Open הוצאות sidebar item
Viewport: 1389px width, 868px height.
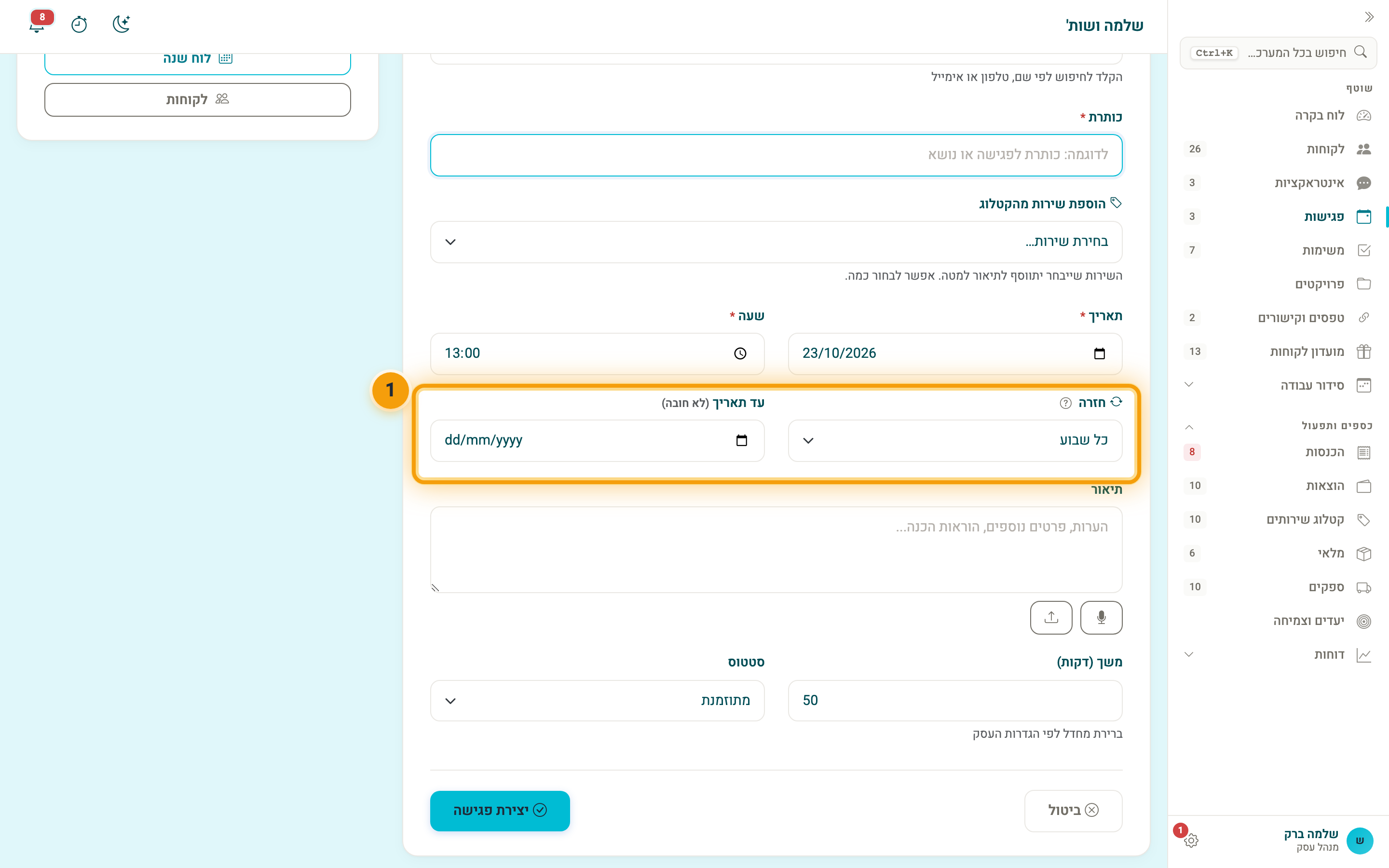(1278, 486)
